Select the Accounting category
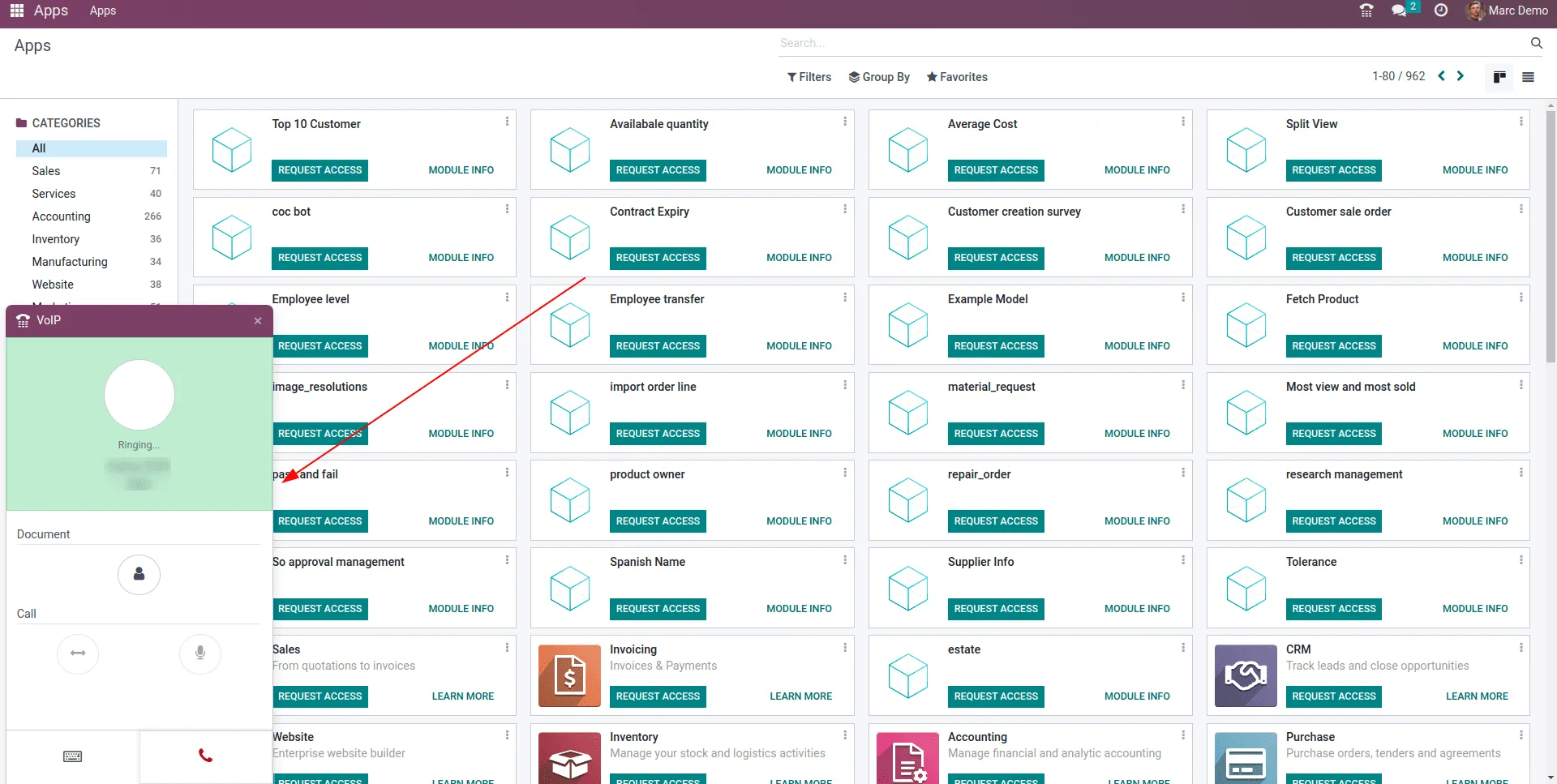 pos(92,216)
